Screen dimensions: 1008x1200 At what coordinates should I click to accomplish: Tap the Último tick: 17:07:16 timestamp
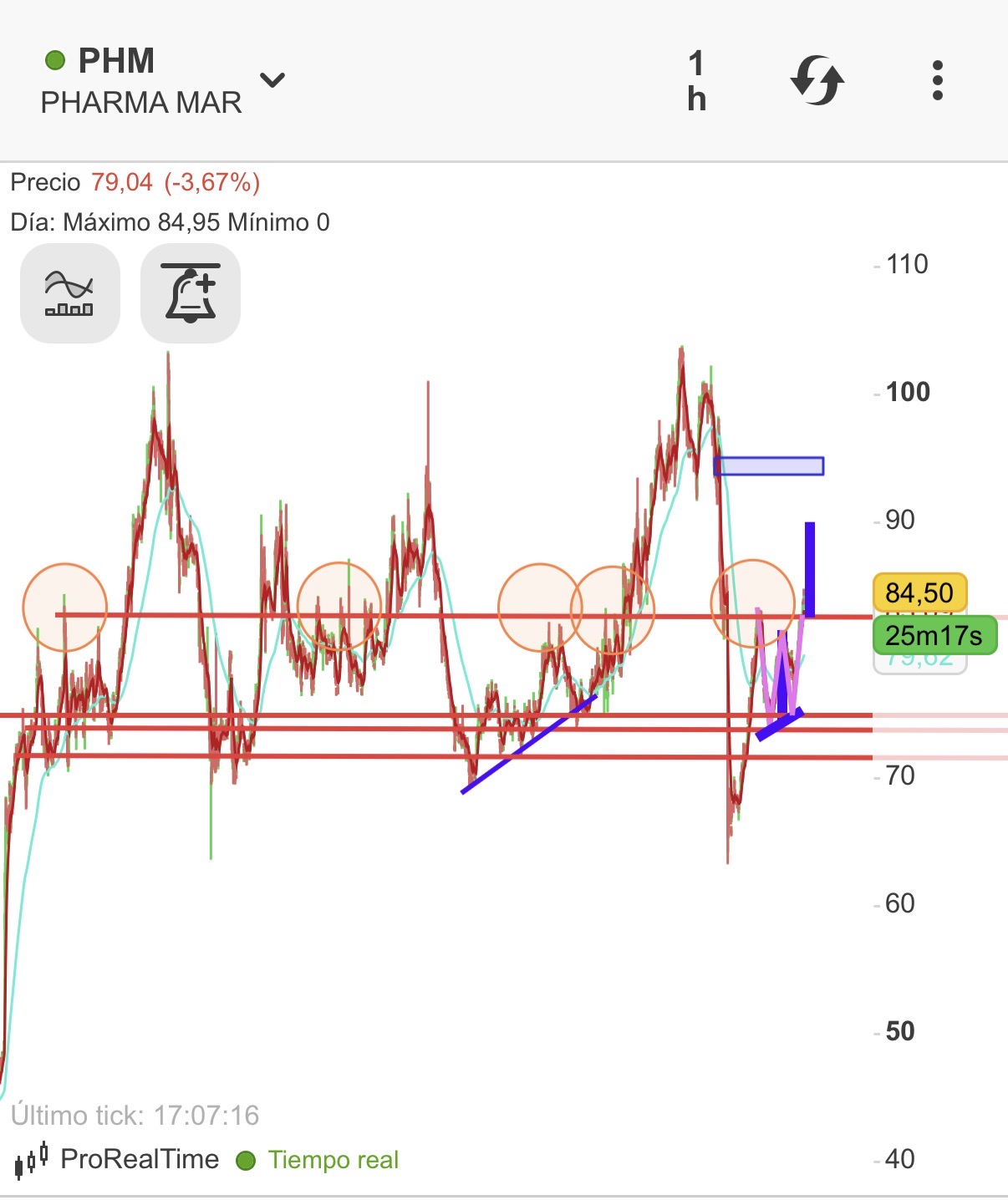pos(135,1116)
